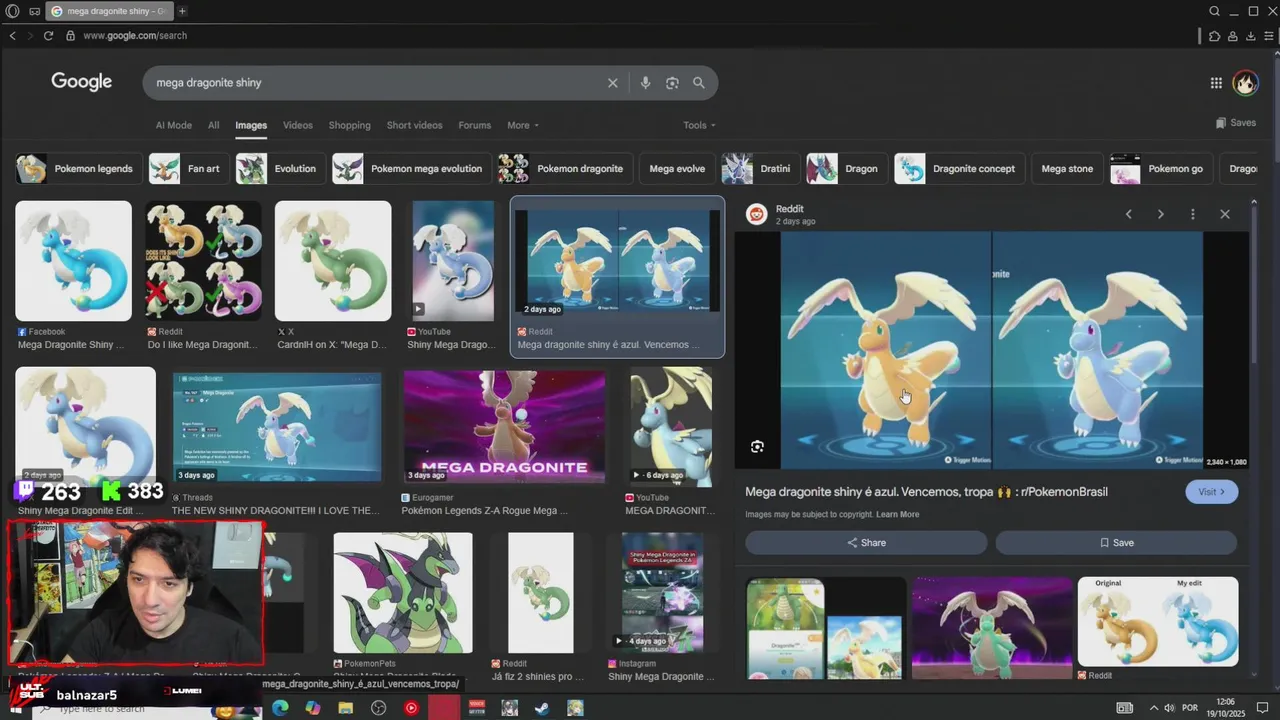
Task: Close the image preview panel
Action: tap(1225, 214)
